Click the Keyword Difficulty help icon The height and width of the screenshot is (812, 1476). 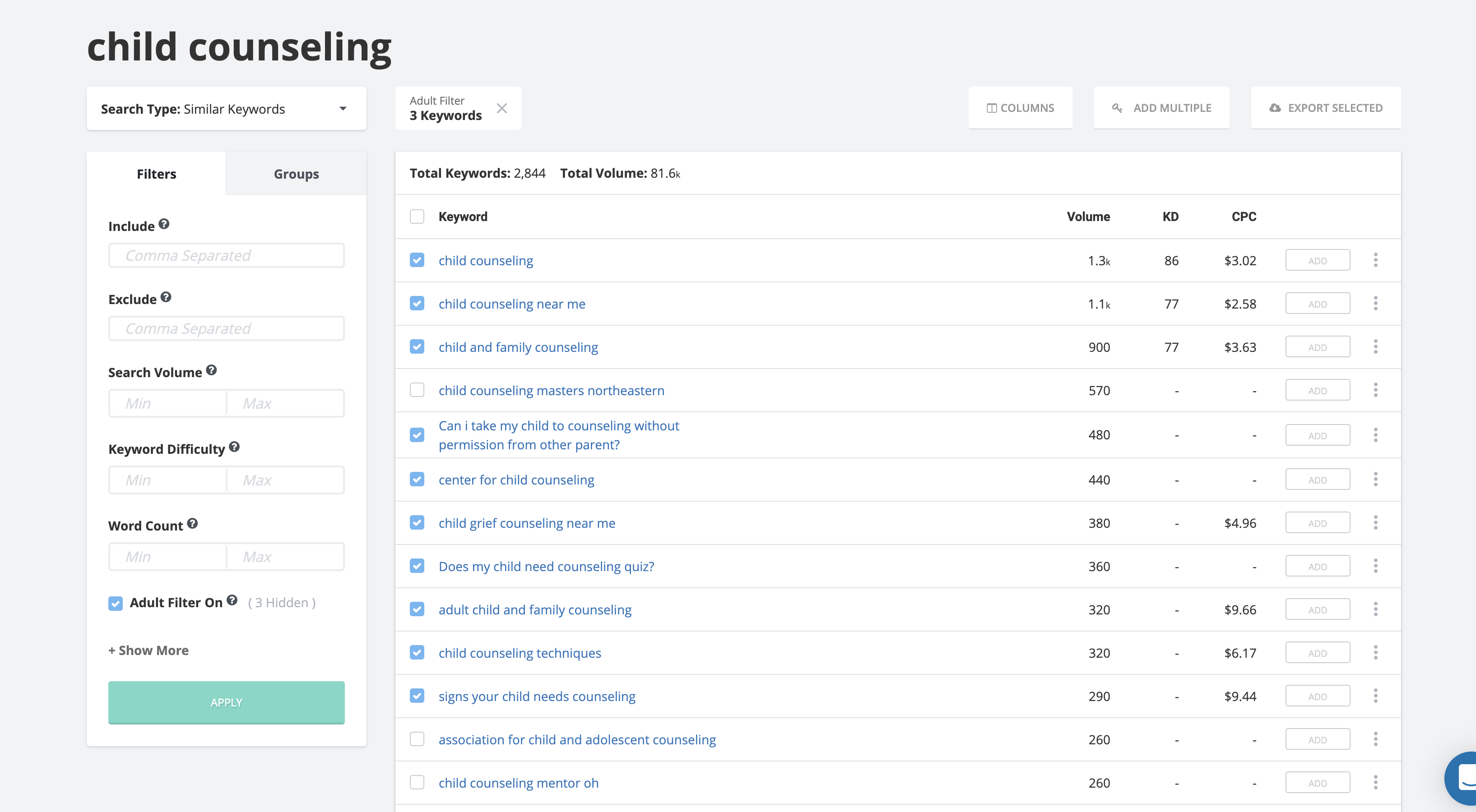point(234,447)
